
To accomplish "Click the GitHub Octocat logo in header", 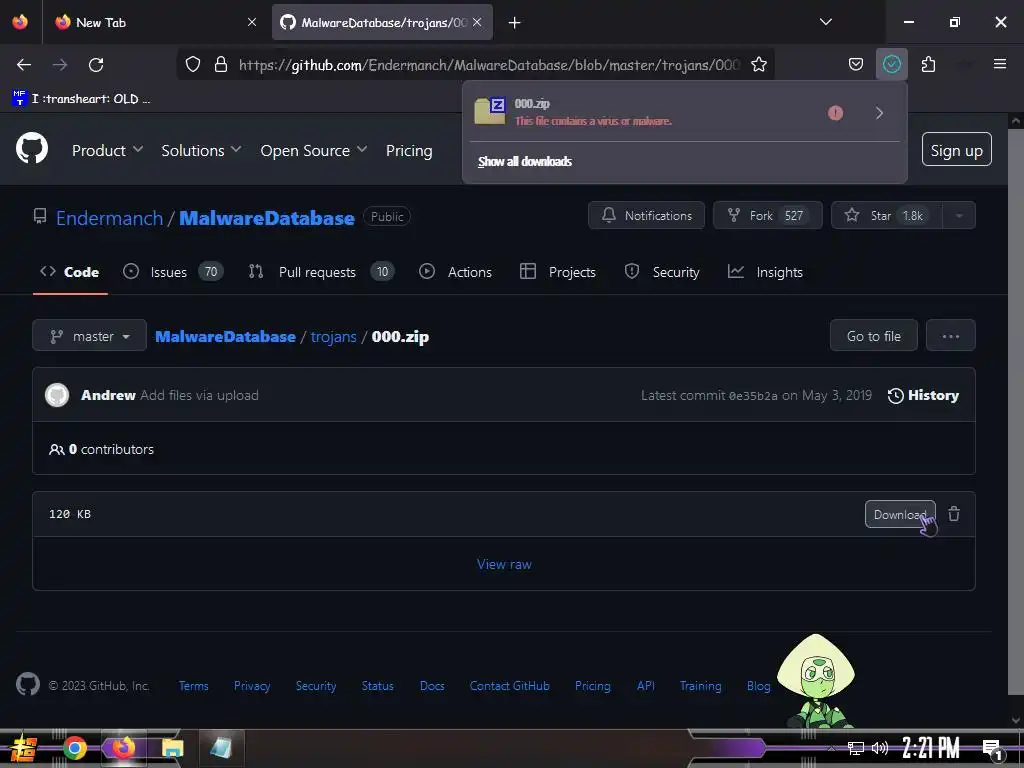I will pos(32,149).
